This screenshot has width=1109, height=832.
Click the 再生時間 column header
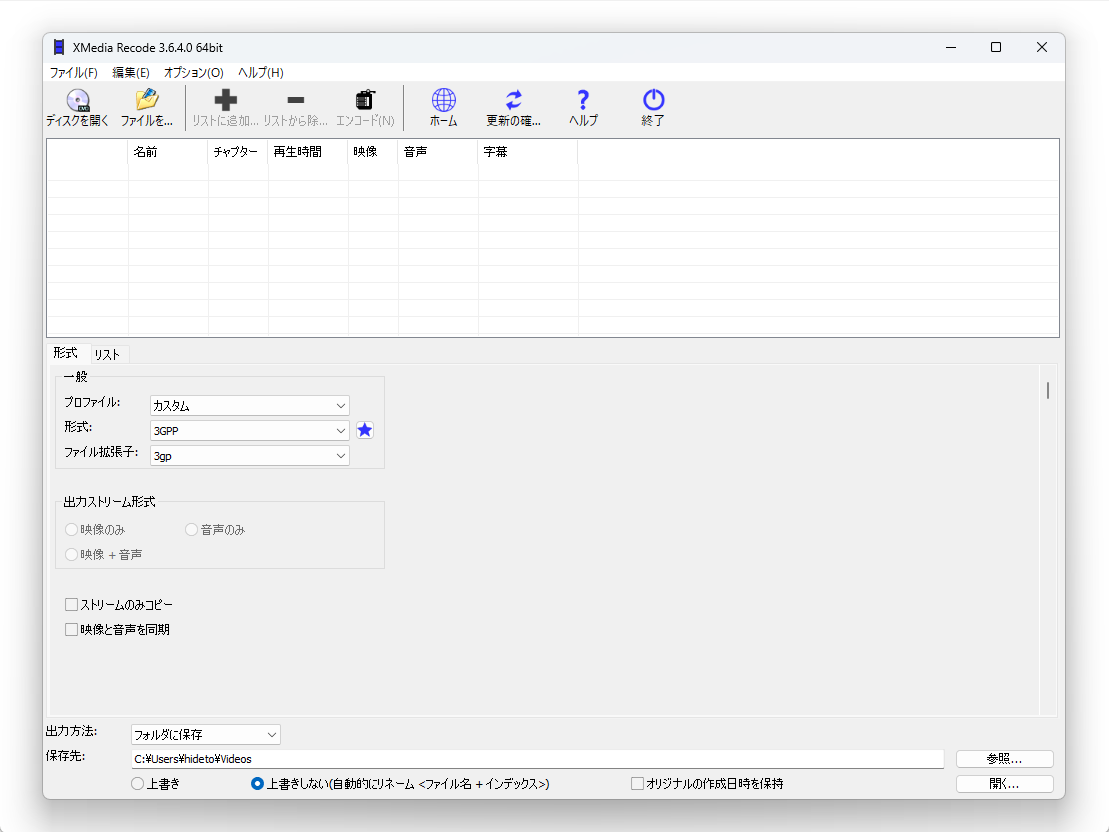tap(308, 151)
